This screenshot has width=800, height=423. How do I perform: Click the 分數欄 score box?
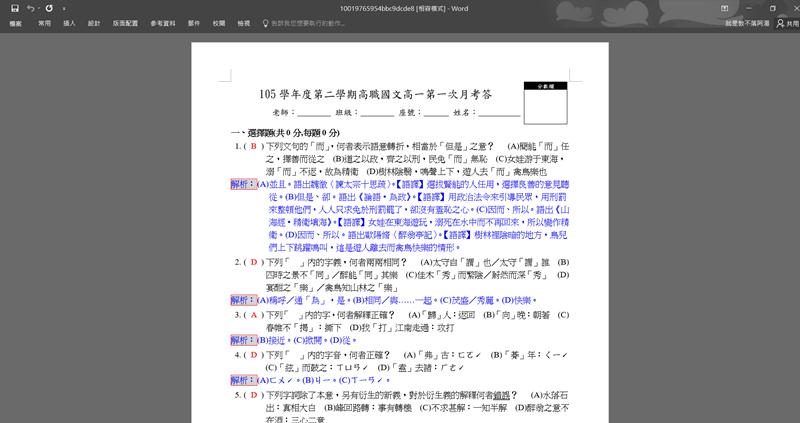tap(545, 103)
